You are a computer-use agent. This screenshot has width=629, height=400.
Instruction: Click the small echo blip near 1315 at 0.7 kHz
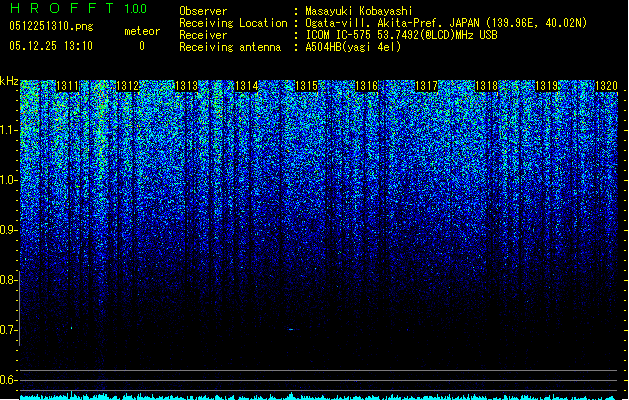point(292,329)
